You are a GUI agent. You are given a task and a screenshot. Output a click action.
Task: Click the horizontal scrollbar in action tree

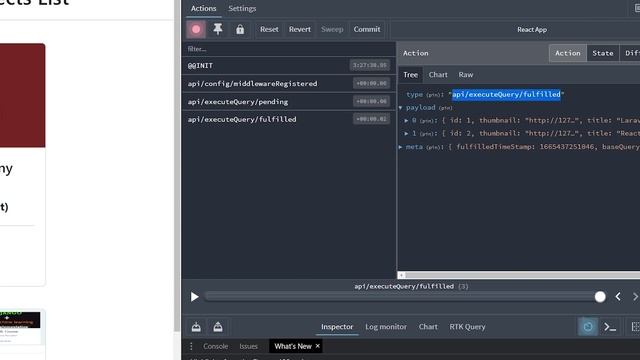(x=522, y=275)
